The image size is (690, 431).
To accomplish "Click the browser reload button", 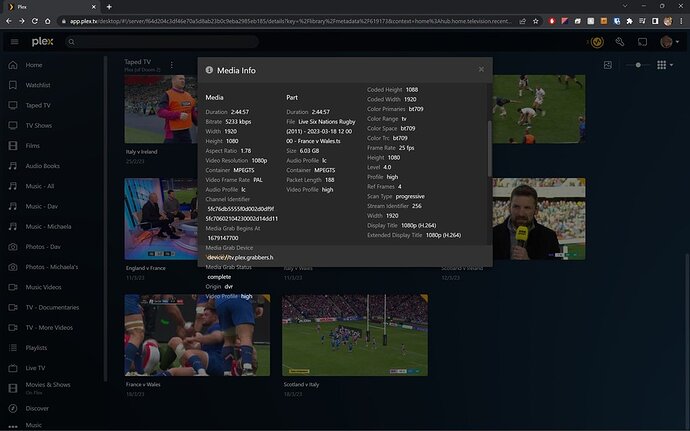I will coord(34,21).
